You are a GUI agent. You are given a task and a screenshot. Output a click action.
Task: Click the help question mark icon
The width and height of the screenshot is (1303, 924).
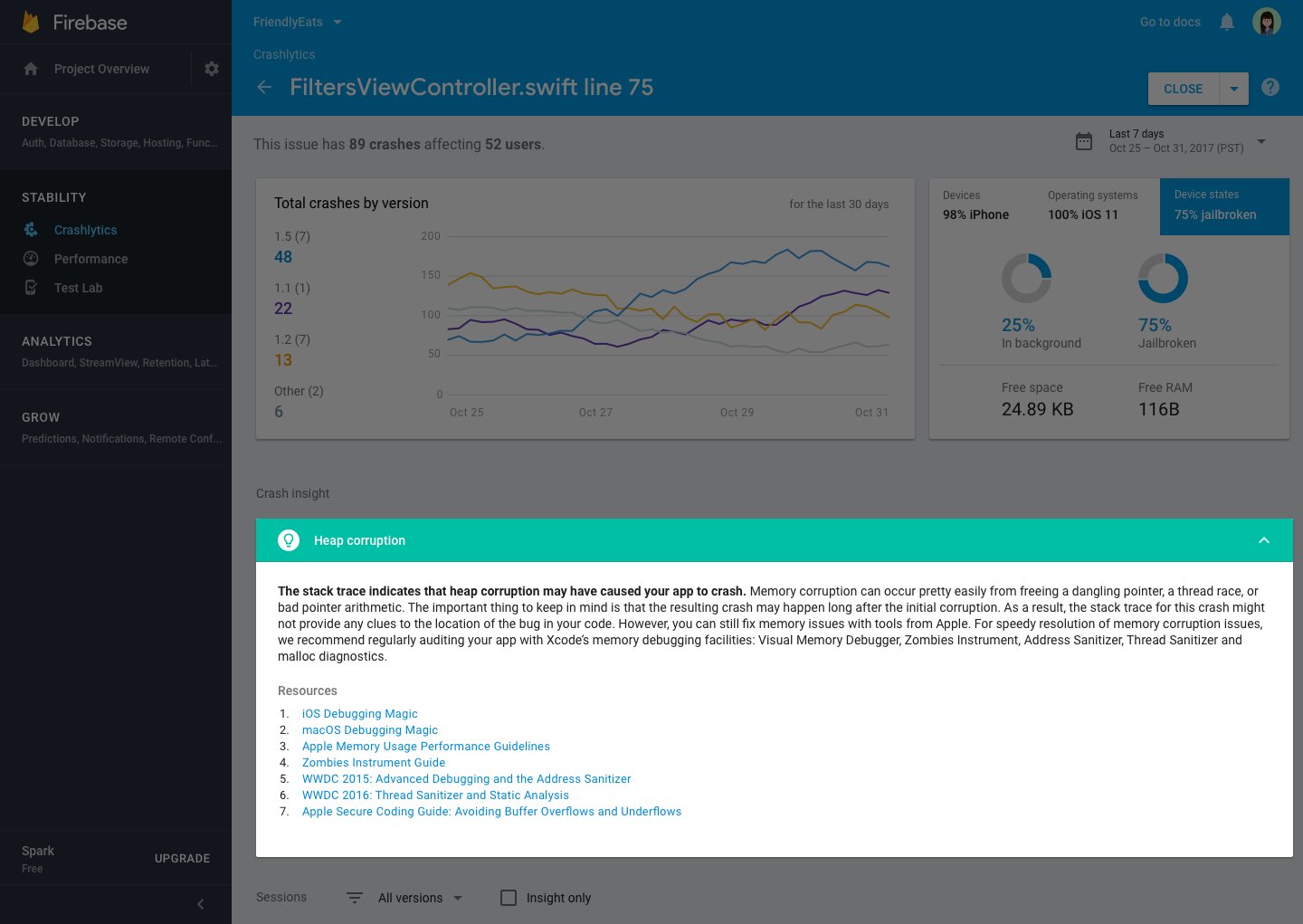[1270, 87]
